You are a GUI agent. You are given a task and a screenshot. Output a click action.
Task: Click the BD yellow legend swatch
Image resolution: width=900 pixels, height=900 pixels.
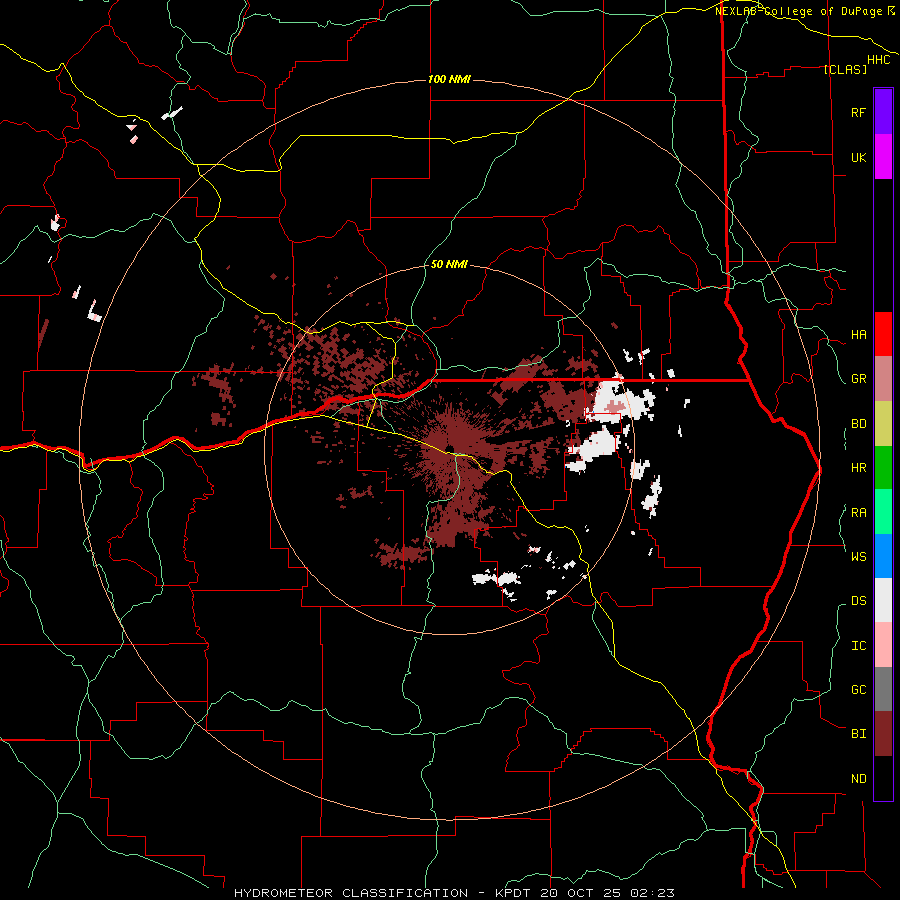(x=883, y=423)
